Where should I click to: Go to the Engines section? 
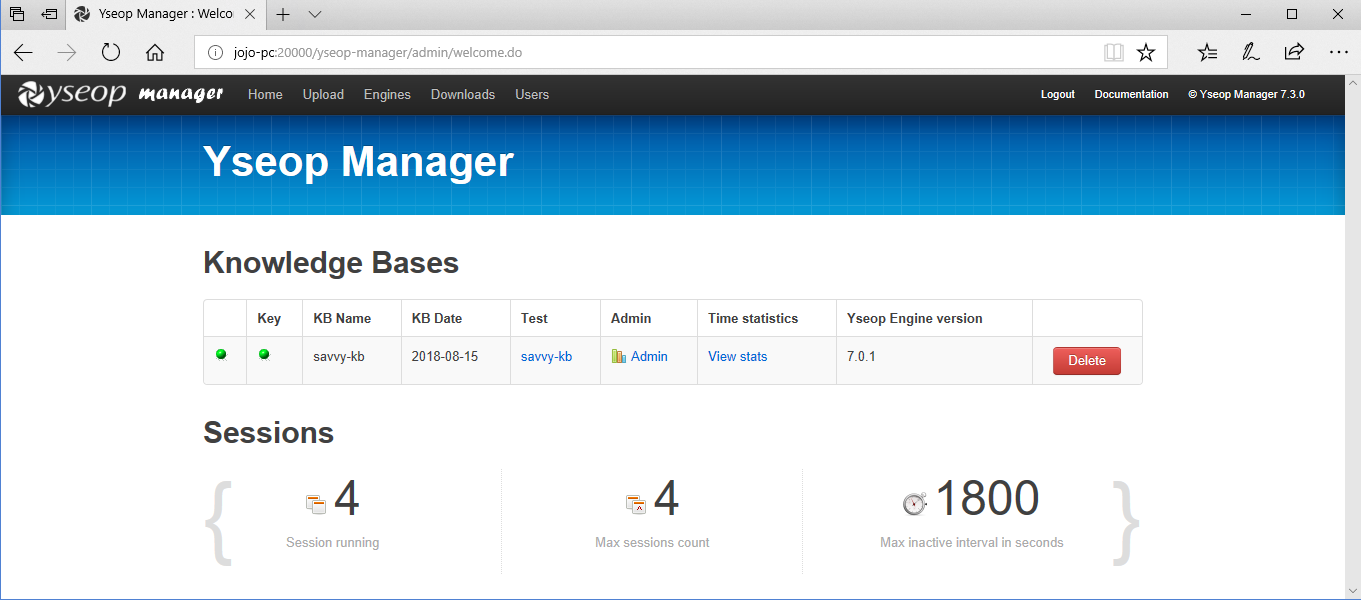(387, 94)
